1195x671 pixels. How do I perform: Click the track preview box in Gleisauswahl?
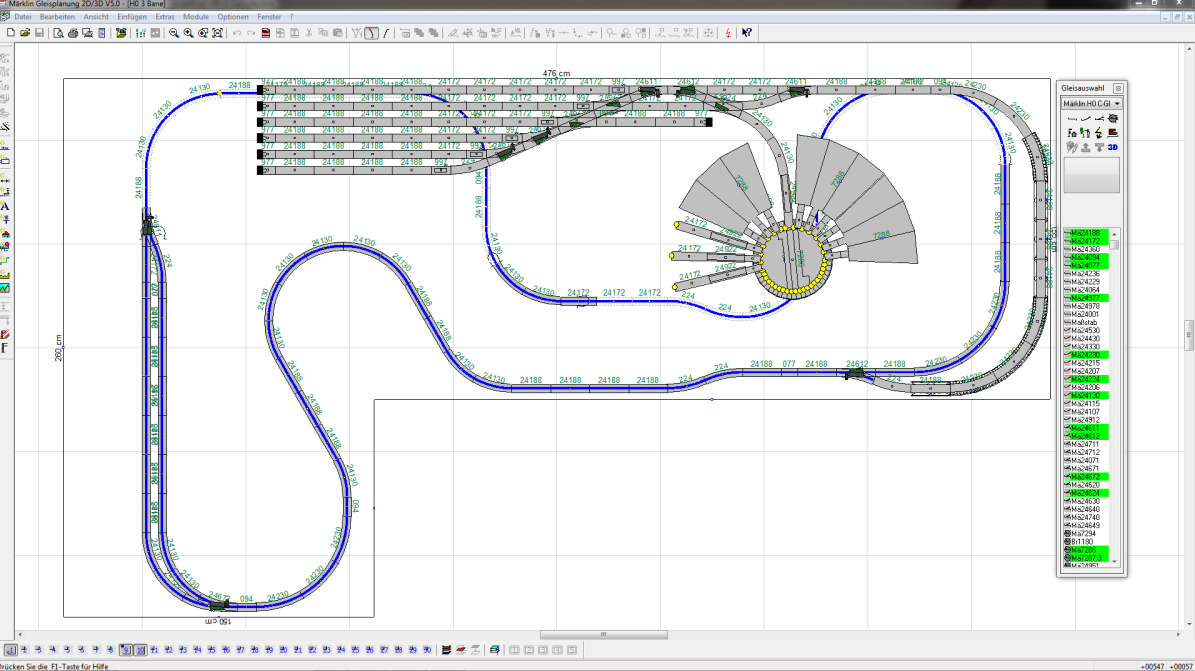tap(1091, 175)
